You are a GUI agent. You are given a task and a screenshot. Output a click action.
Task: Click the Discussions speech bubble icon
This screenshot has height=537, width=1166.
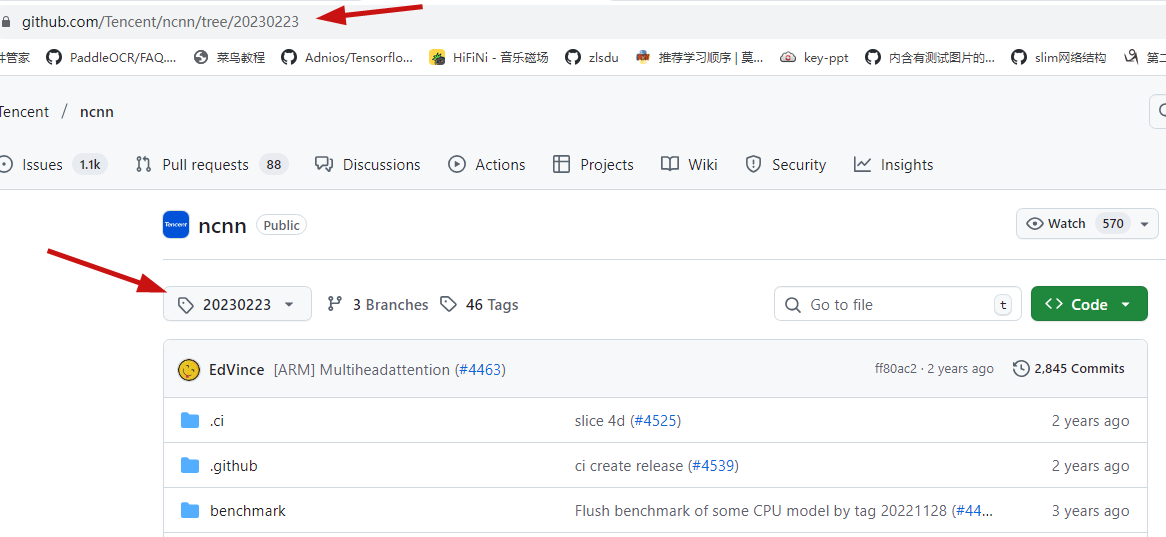coord(323,164)
